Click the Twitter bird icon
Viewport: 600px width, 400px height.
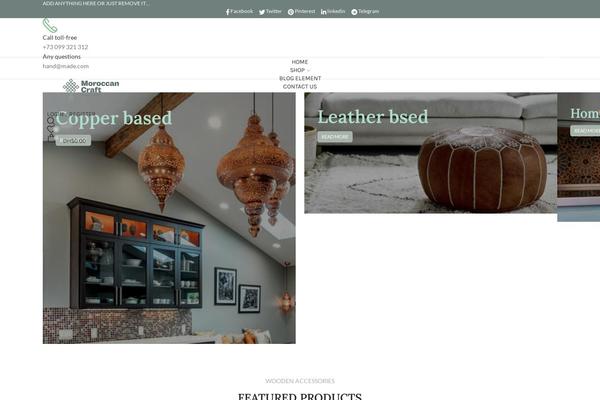[262, 12]
